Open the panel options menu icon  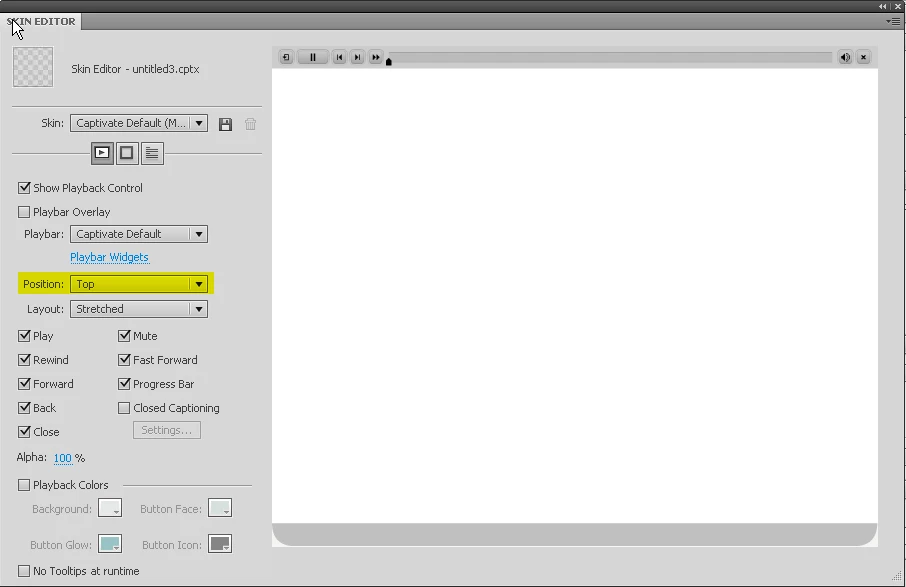(893, 21)
